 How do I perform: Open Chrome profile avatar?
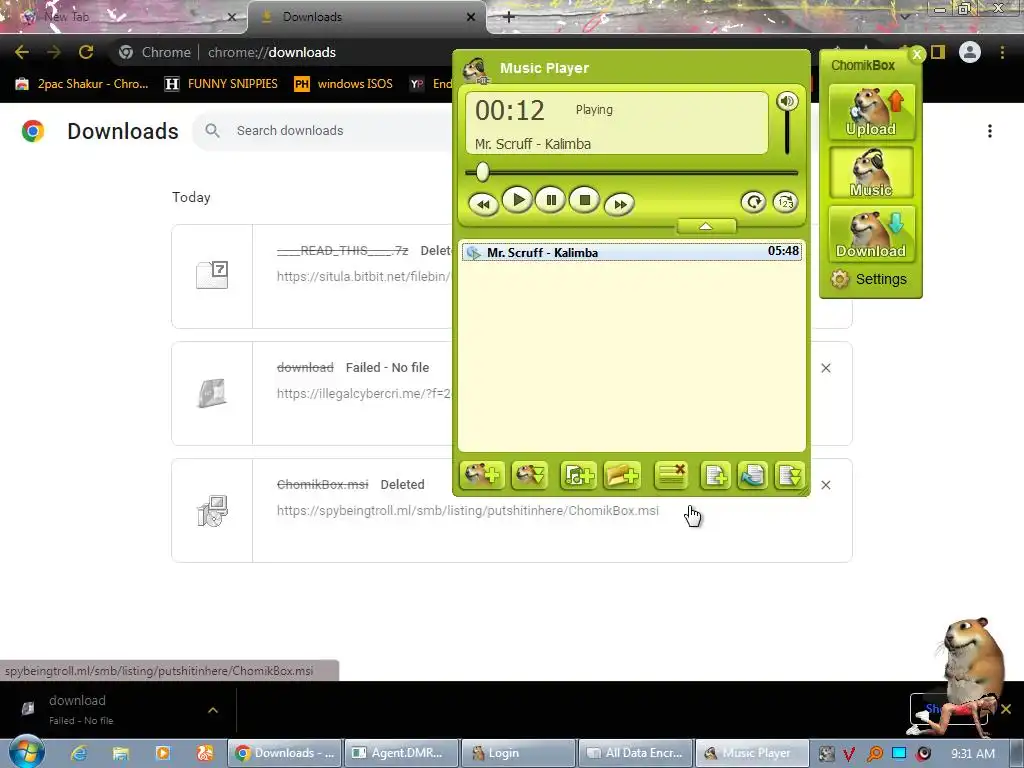pyautogui.click(x=970, y=52)
